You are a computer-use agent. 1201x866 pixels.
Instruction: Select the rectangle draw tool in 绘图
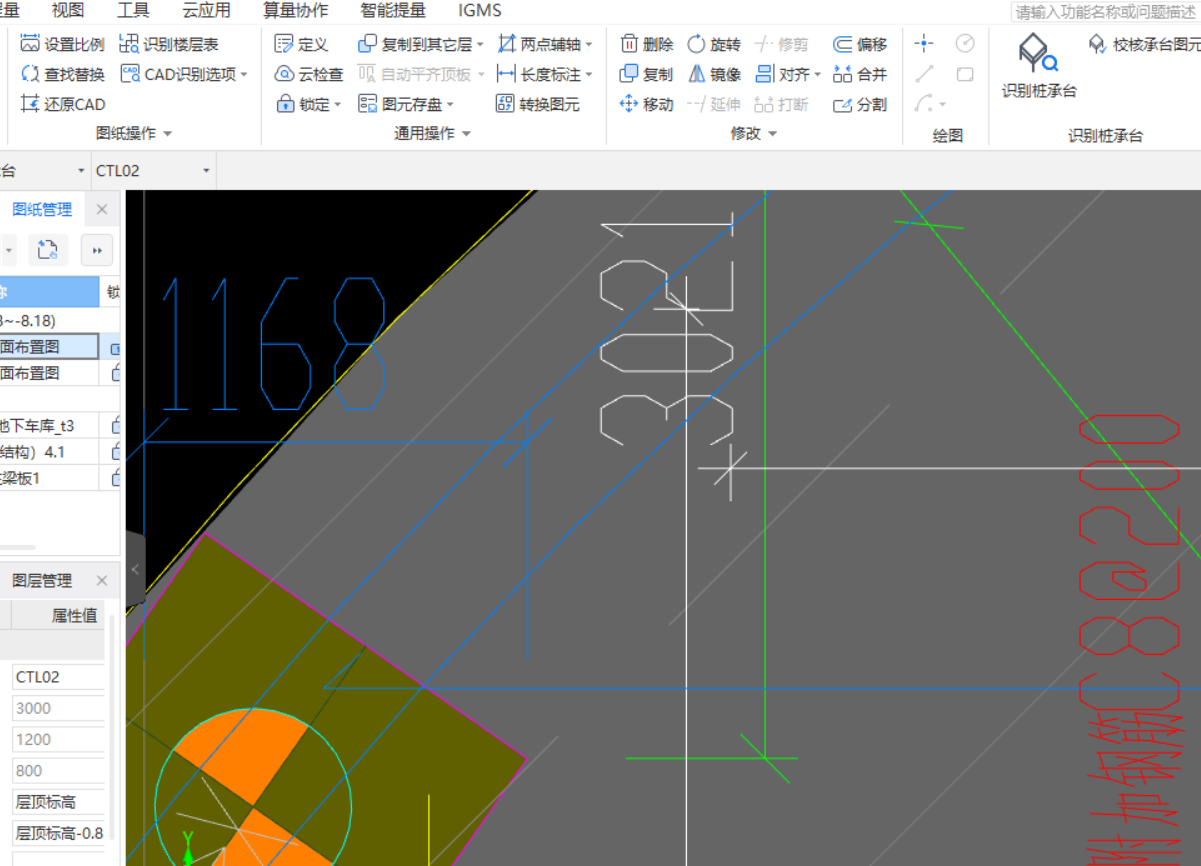point(965,74)
